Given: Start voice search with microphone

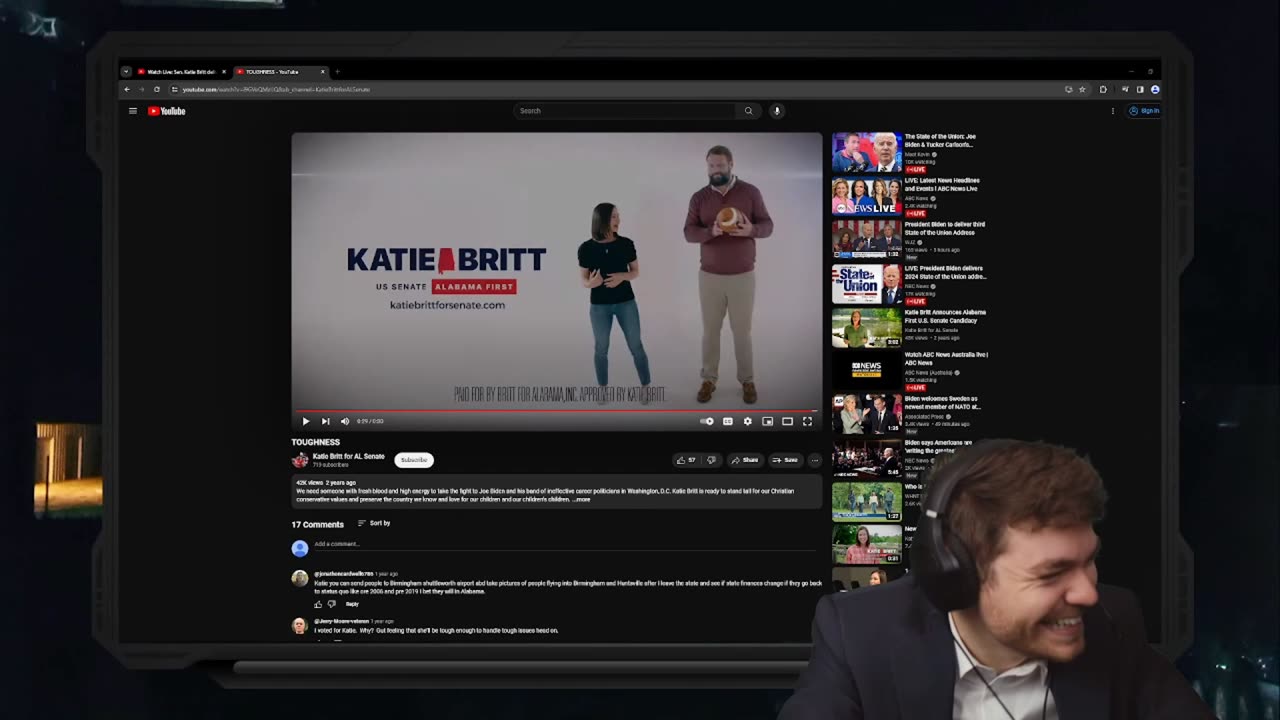Looking at the screenshot, I should tap(776, 111).
